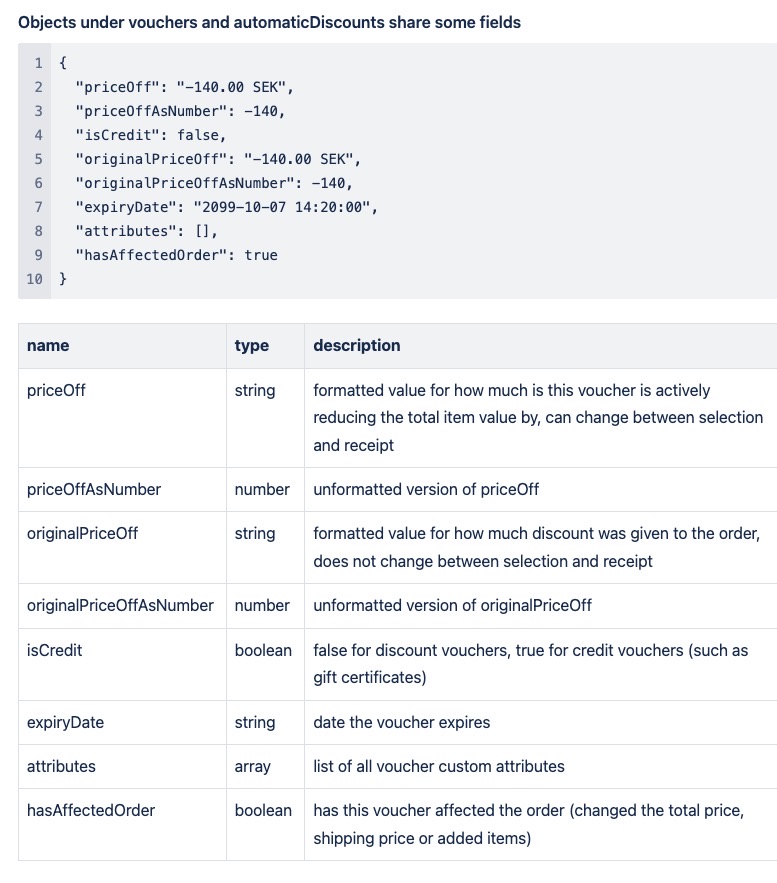Viewport: 777px width, 883px height.
Task: Click the heading about vouchers and automaticDiscounts fields
Action: coord(269,22)
